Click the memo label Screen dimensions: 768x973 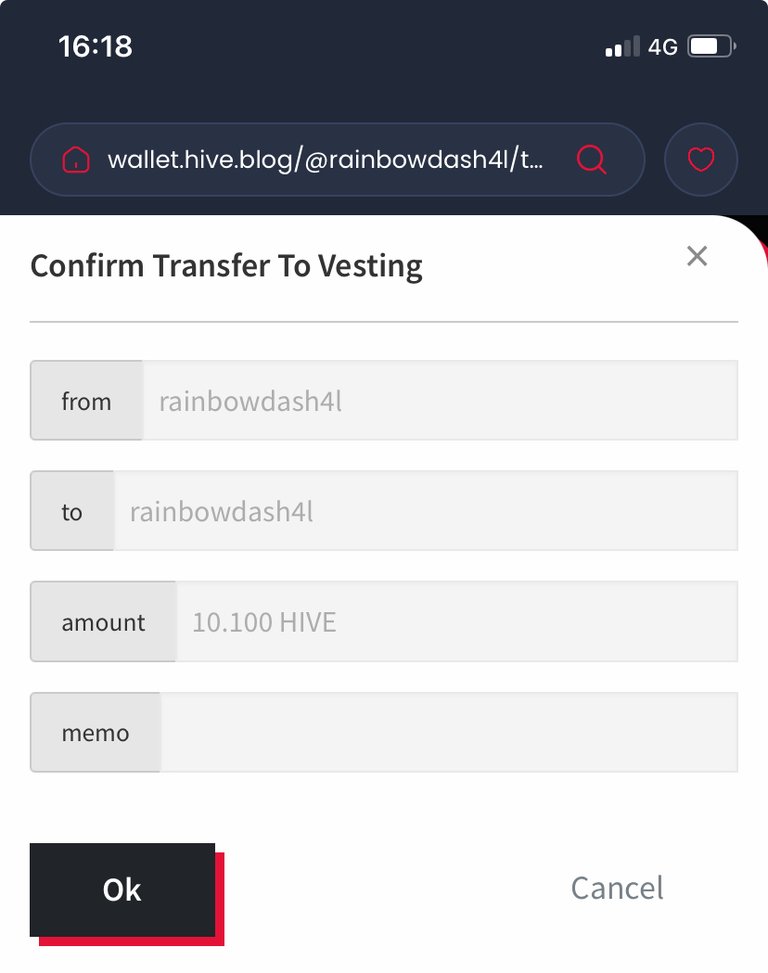pos(95,732)
